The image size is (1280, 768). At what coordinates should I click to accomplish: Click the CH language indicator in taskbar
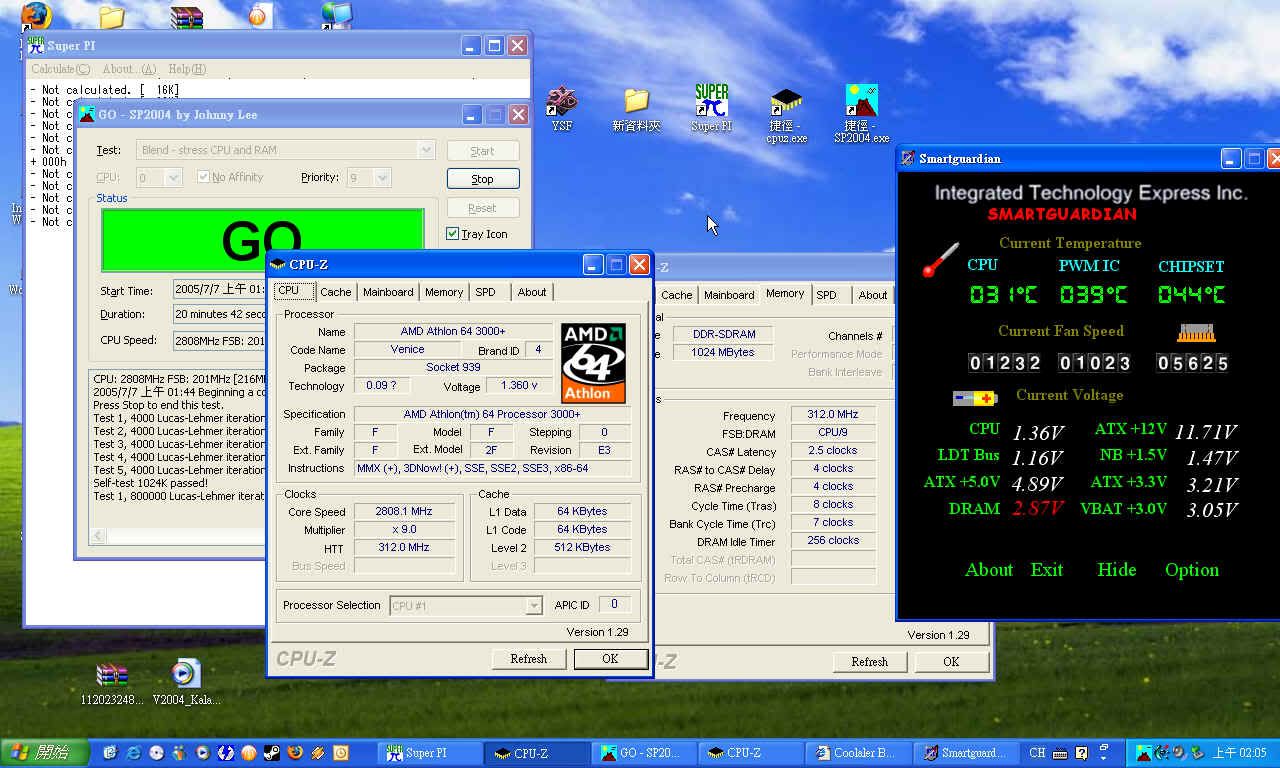1037,753
